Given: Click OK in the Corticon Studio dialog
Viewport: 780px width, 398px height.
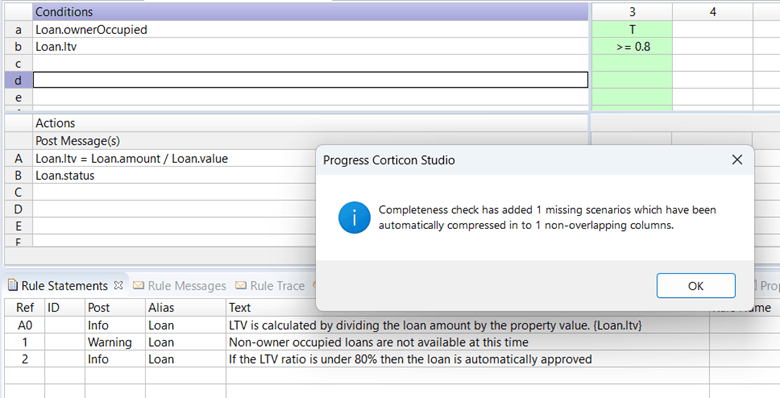Looking at the screenshot, I should [695, 286].
